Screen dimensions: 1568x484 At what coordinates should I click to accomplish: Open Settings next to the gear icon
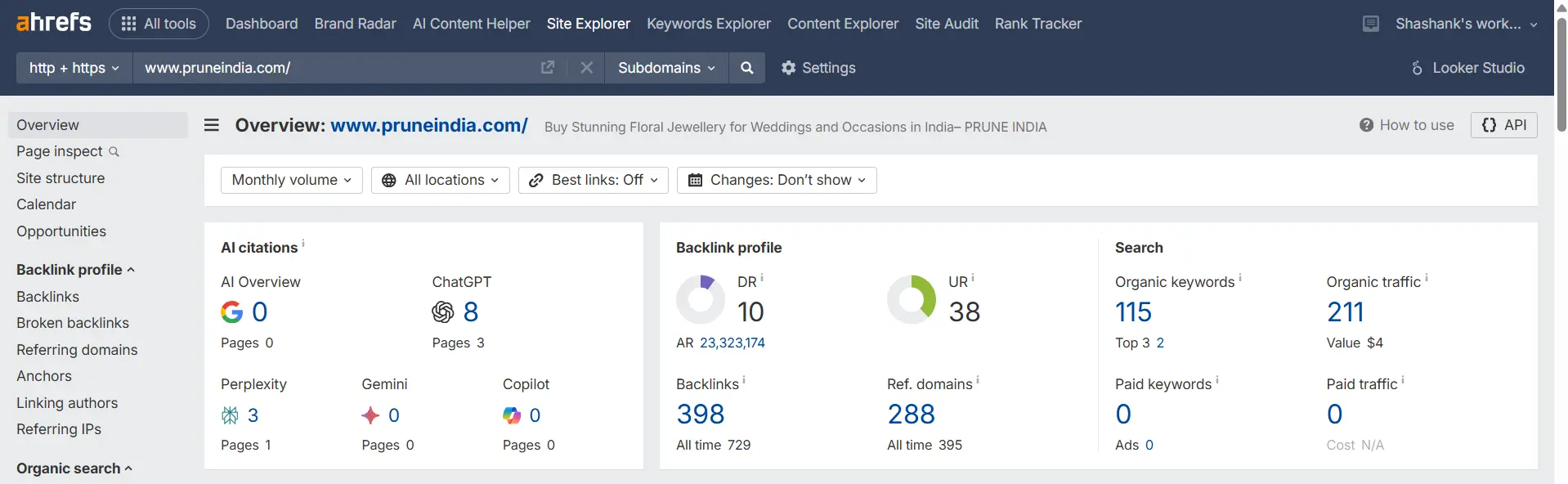pos(818,68)
